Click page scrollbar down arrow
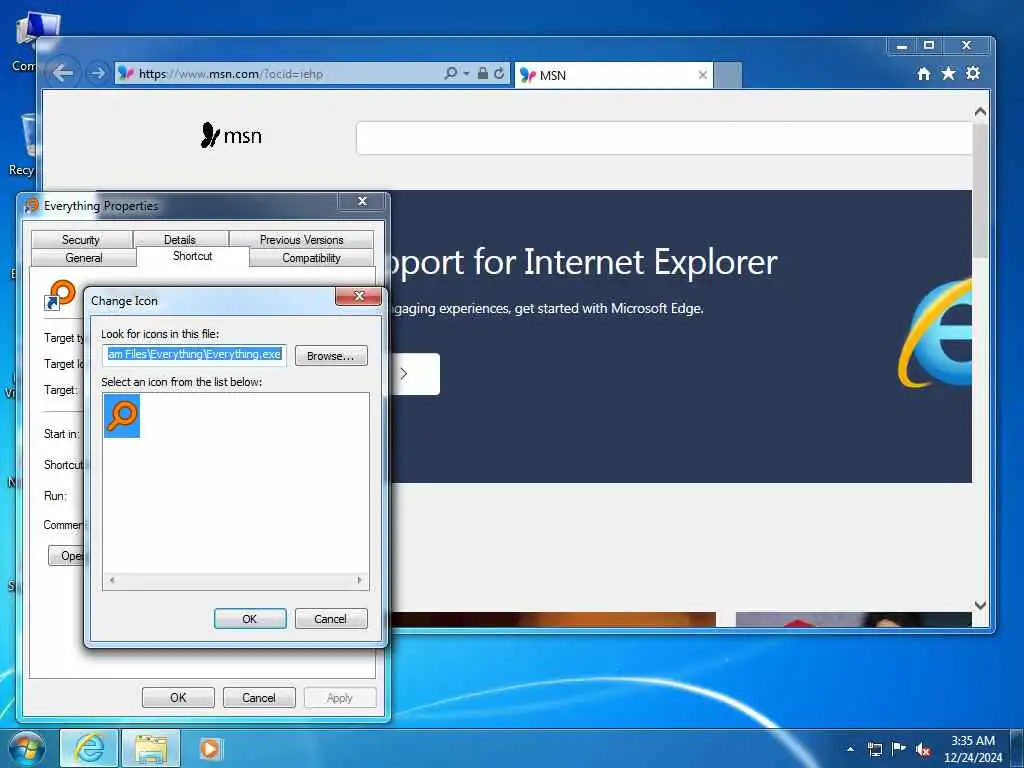Screen dimensions: 1024x768 click(980, 605)
